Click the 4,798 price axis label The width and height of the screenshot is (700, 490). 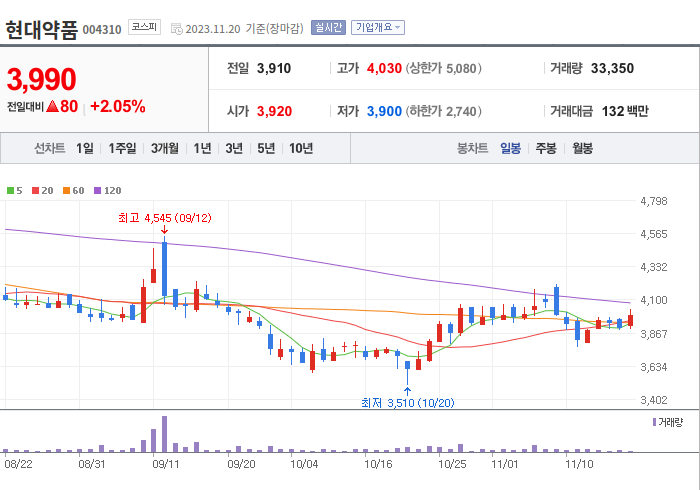tap(654, 201)
